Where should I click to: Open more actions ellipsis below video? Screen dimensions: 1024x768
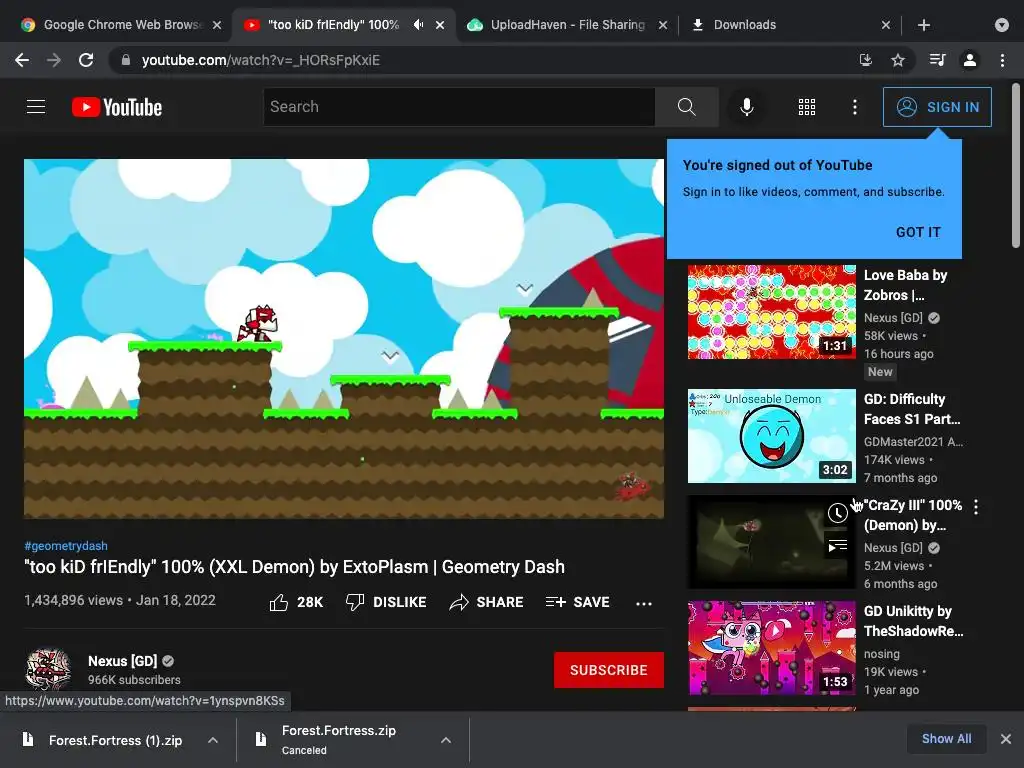point(644,603)
